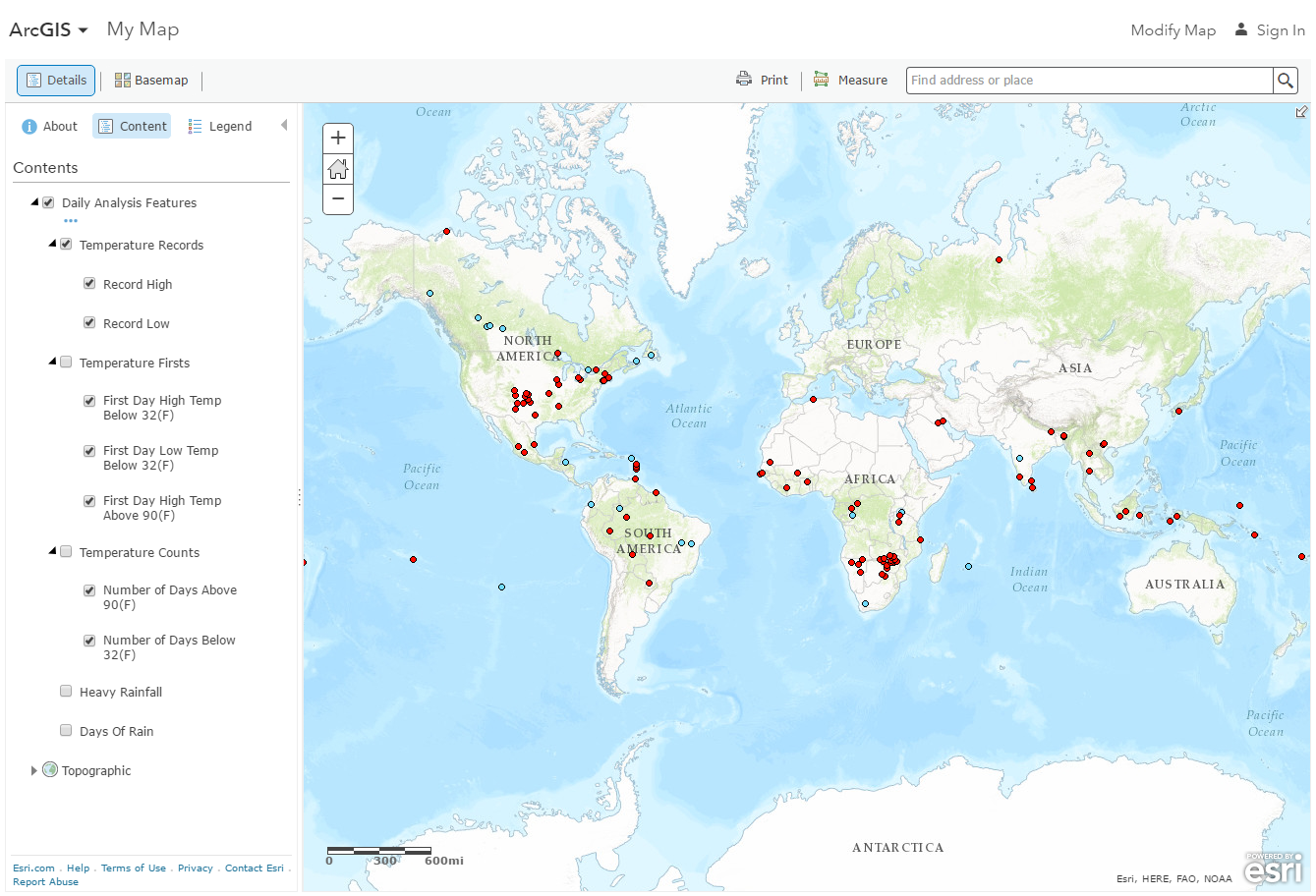Open the Basemap gallery
Screen dimensions: 1316x896
pos(151,81)
